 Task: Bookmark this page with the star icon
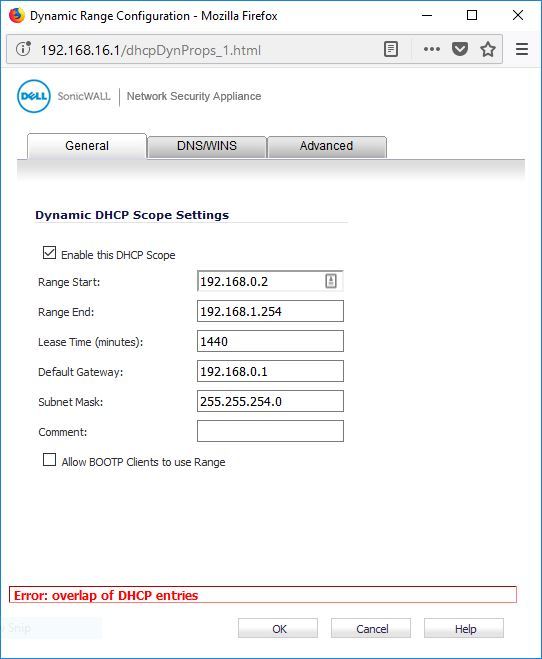coord(488,49)
